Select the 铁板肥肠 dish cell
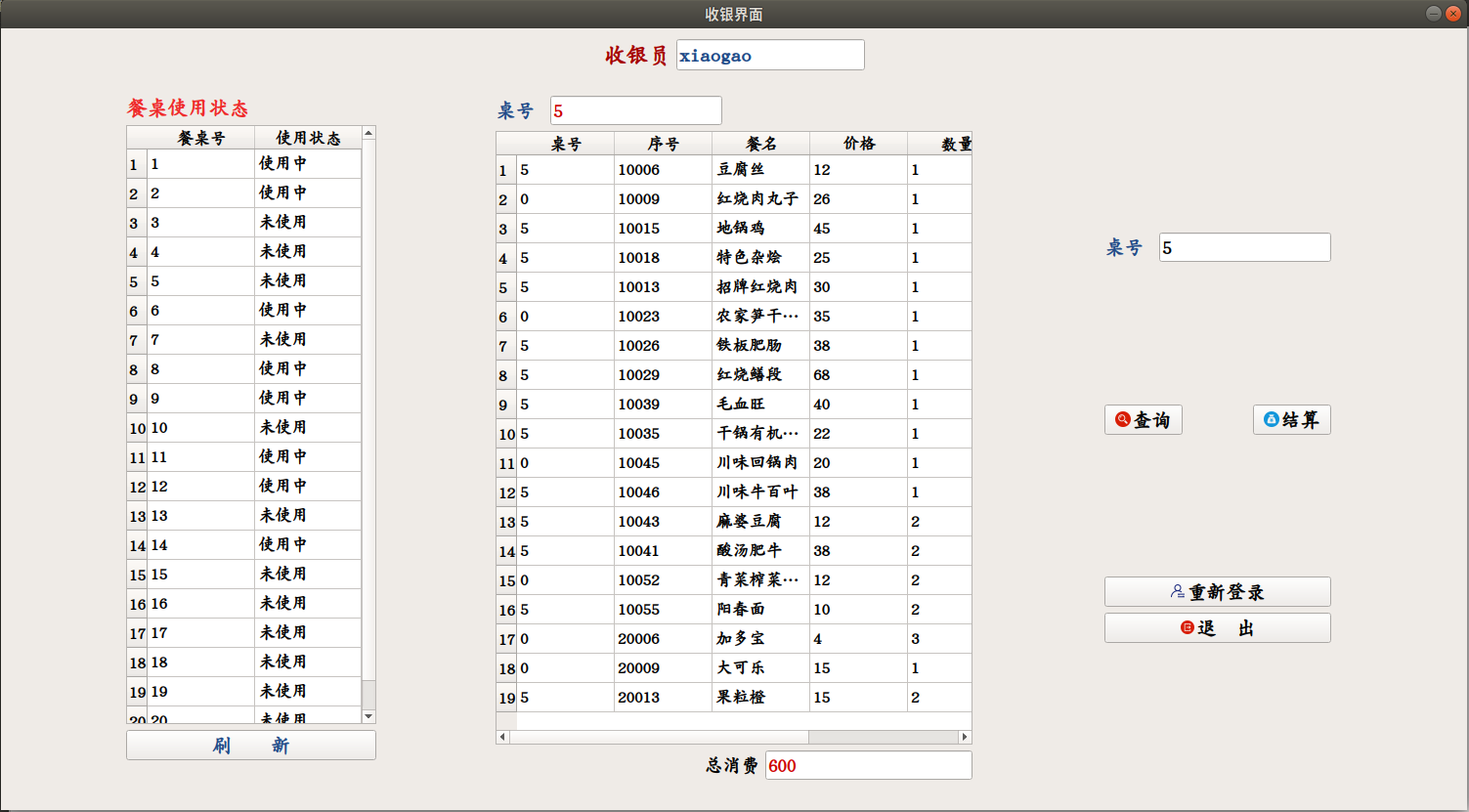 click(761, 346)
